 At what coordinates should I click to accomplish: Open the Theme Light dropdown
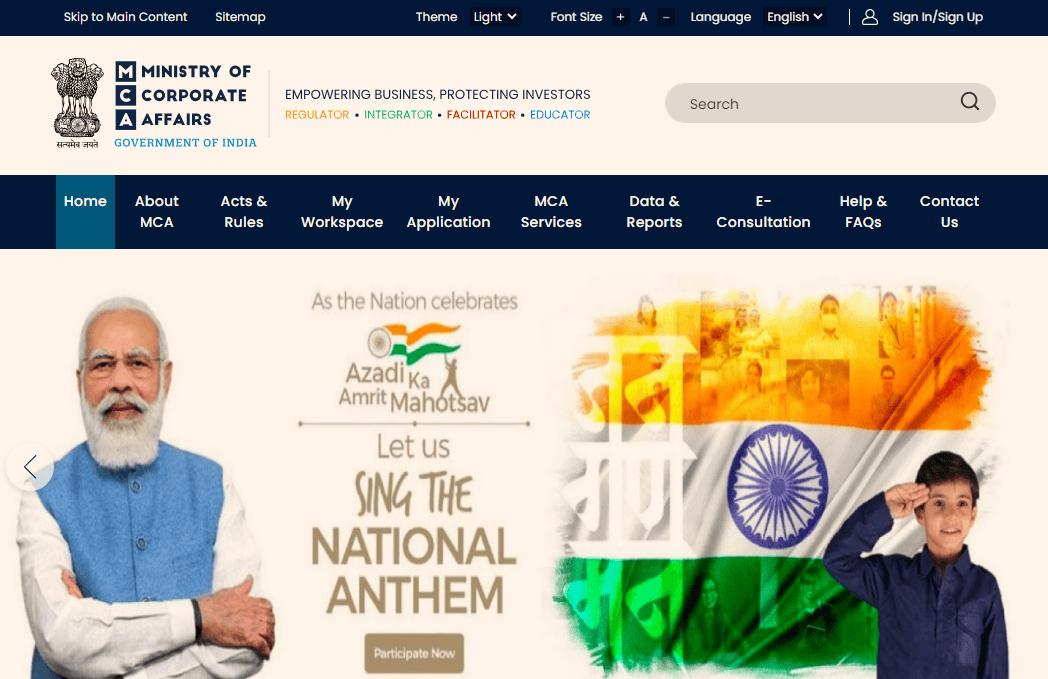[495, 17]
